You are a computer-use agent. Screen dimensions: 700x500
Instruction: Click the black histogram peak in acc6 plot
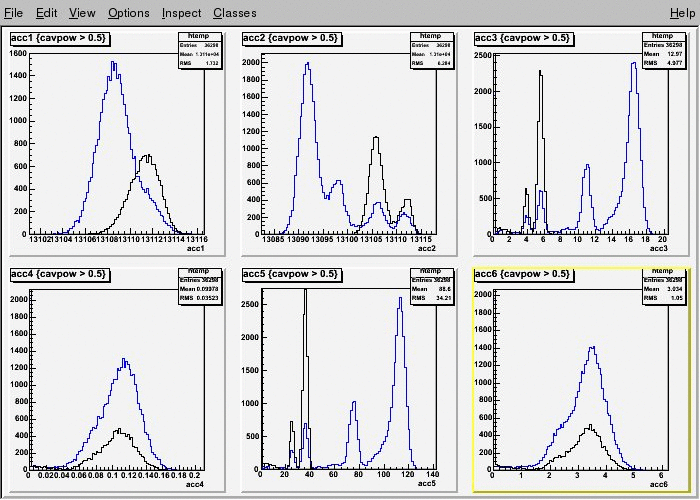[590, 425]
